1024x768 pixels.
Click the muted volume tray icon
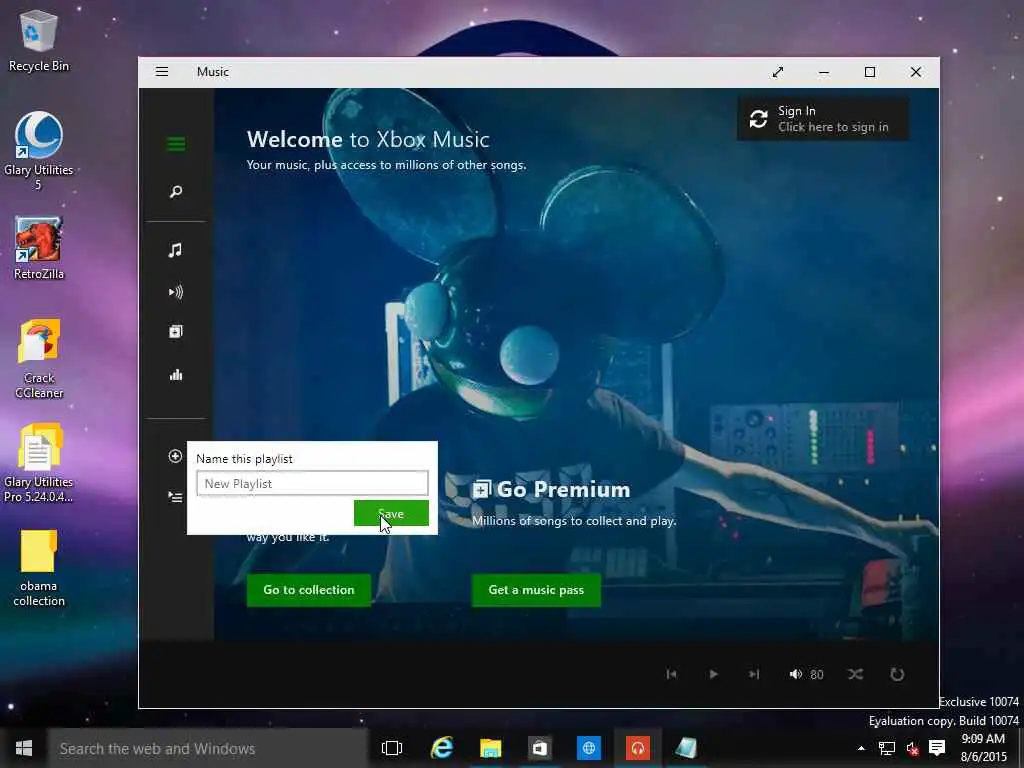tap(912, 748)
